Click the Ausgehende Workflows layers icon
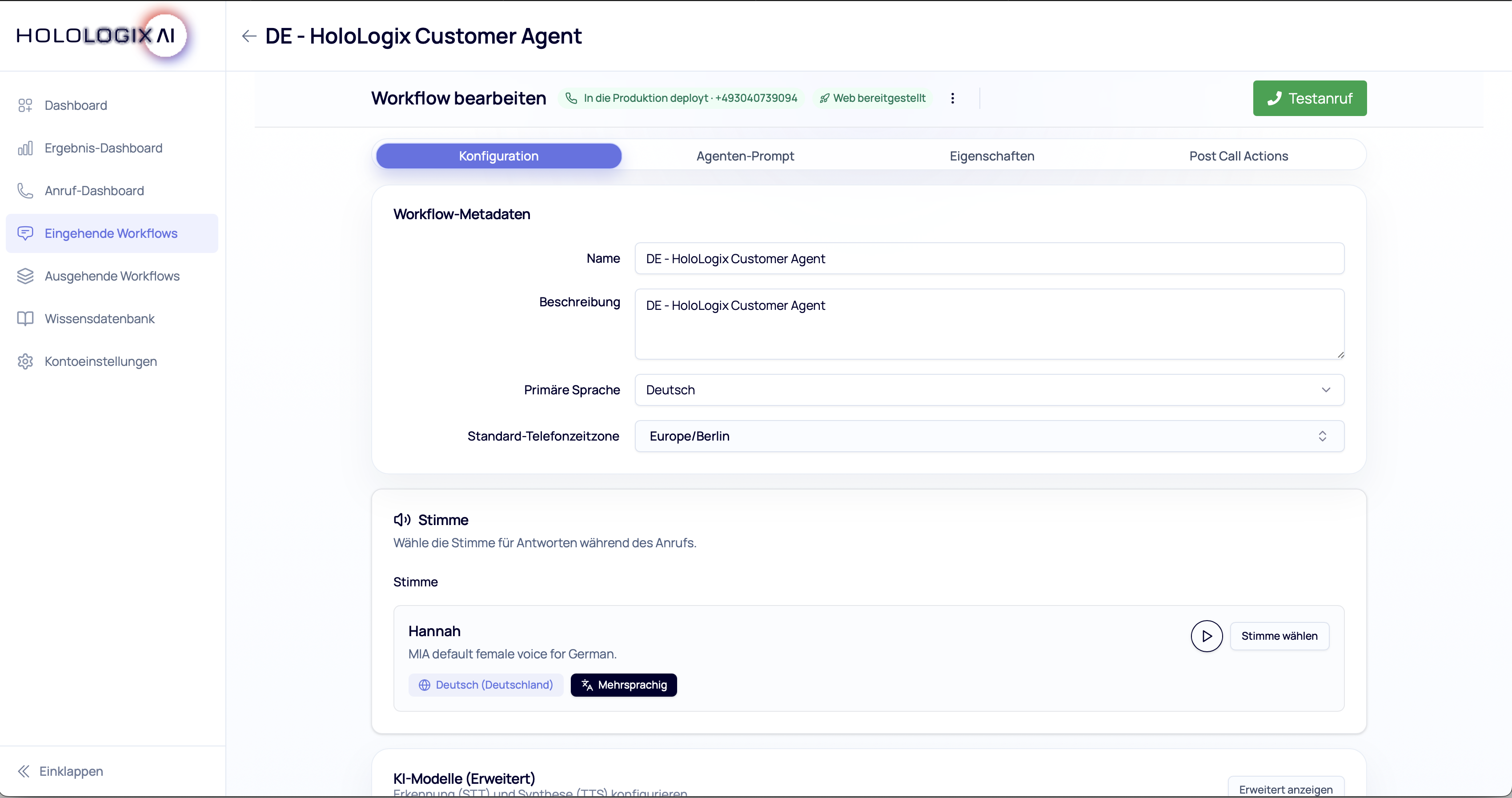The width and height of the screenshot is (1512, 798). tap(24, 276)
